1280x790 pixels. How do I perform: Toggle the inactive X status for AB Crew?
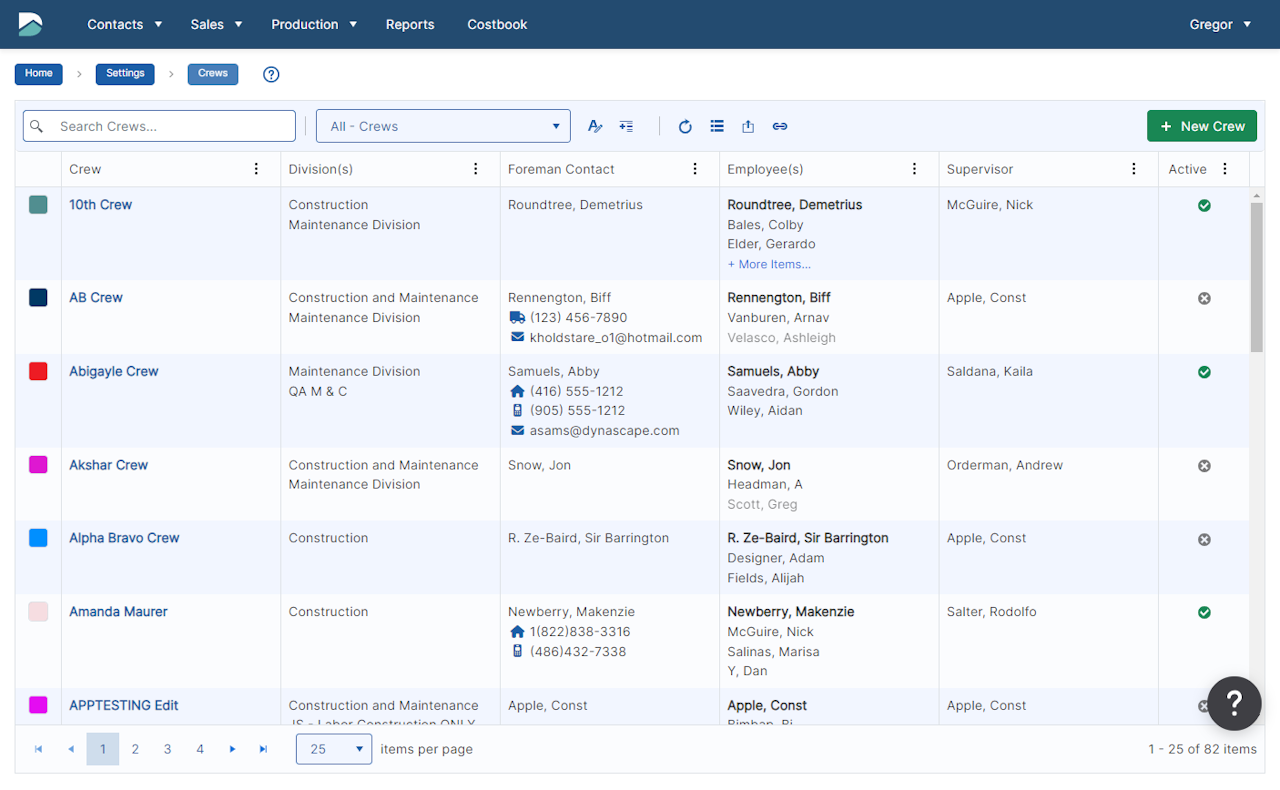pyautogui.click(x=1204, y=298)
